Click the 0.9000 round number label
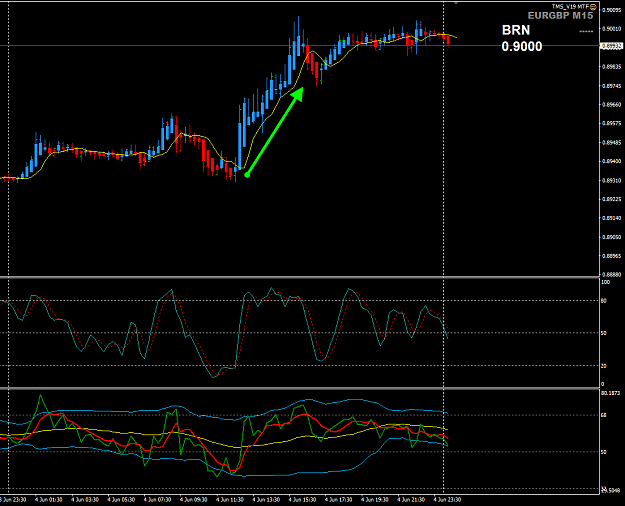Screen dimensions: 625x506 522,47
